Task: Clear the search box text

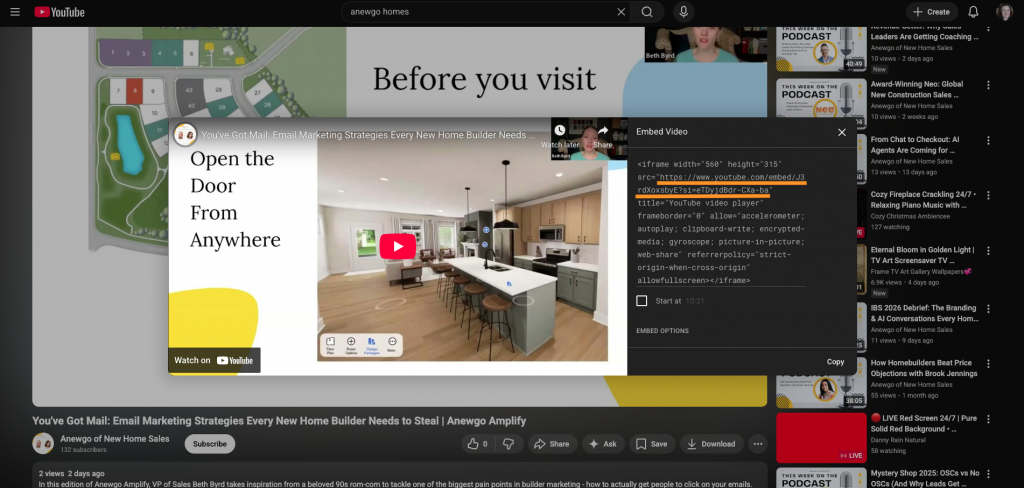Action: 620,12
